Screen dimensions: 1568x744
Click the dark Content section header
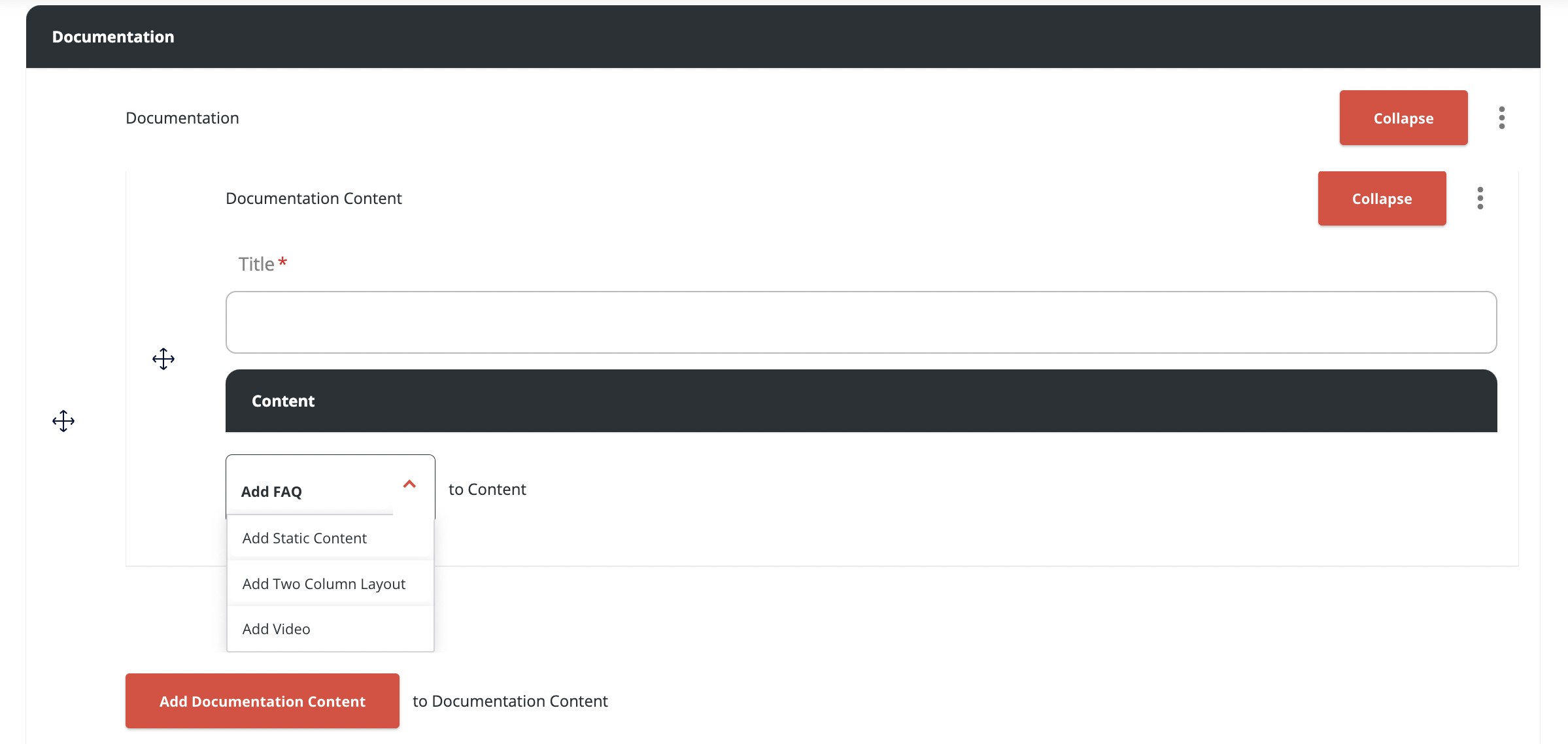pos(861,401)
